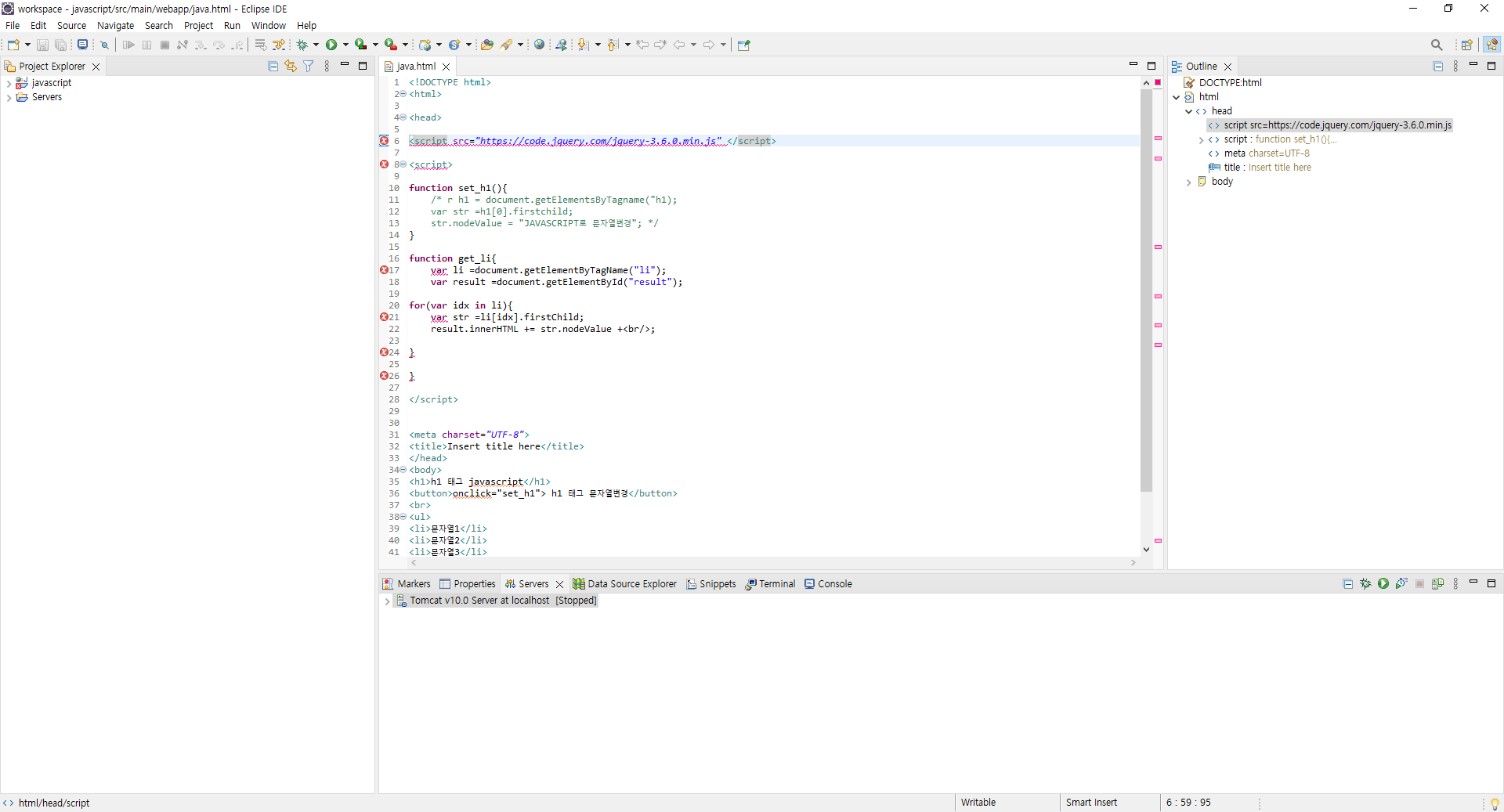This screenshot has width=1504, height=812.
Task: Expand the Servers folder in Project Explorer
Action: point(9,97)
